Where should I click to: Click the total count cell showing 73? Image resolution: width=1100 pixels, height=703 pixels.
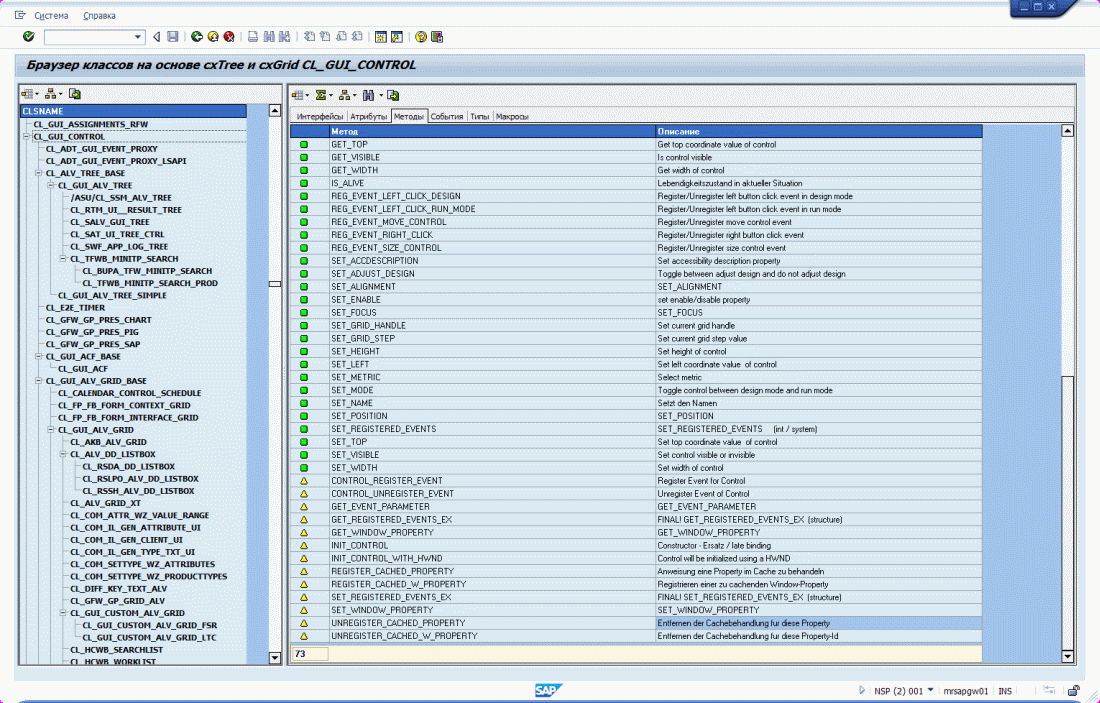309,654
